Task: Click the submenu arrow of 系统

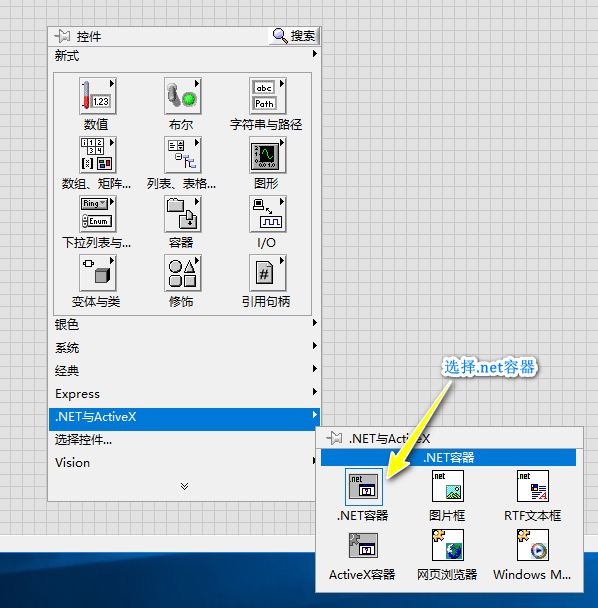Action: coord(315,345)
